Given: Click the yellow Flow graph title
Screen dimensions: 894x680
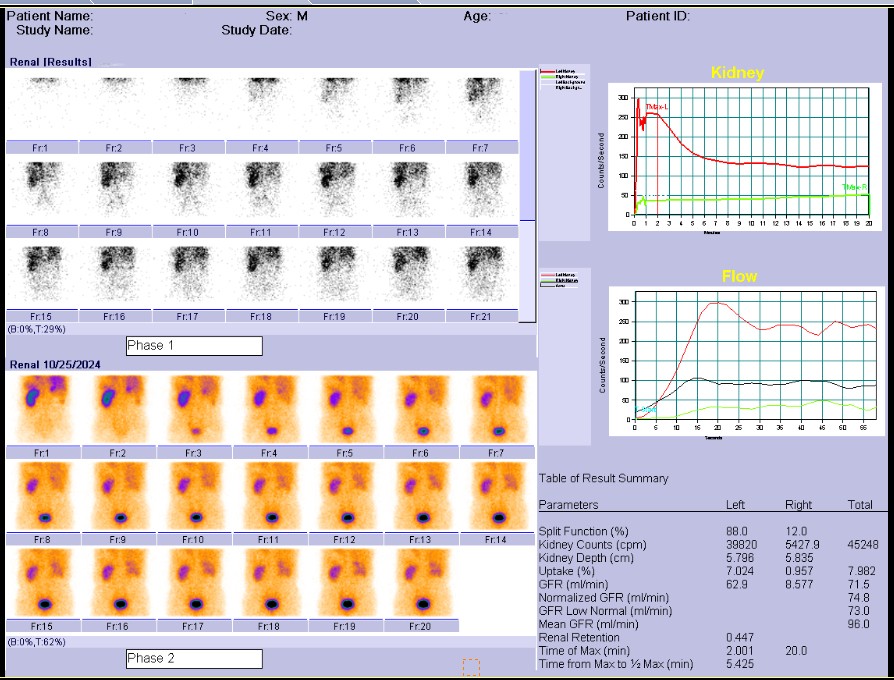Looking at the screenshot, I should tap(739, 276).
